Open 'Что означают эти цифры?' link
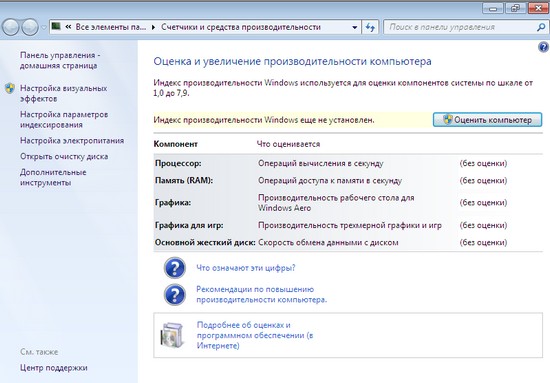The image size is (550, 383). (246, 268)
